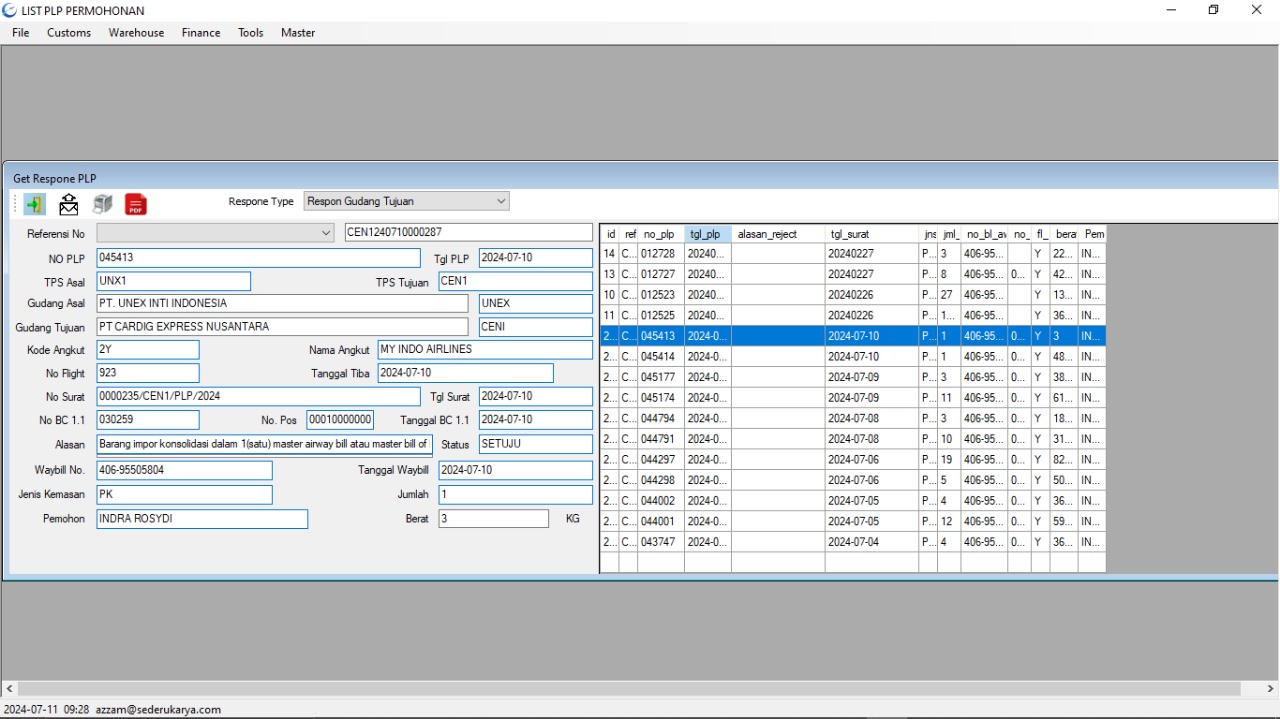The image size is (1280, 719).
Task: Click the alasan_reject column header
Action: coord(777,234)
